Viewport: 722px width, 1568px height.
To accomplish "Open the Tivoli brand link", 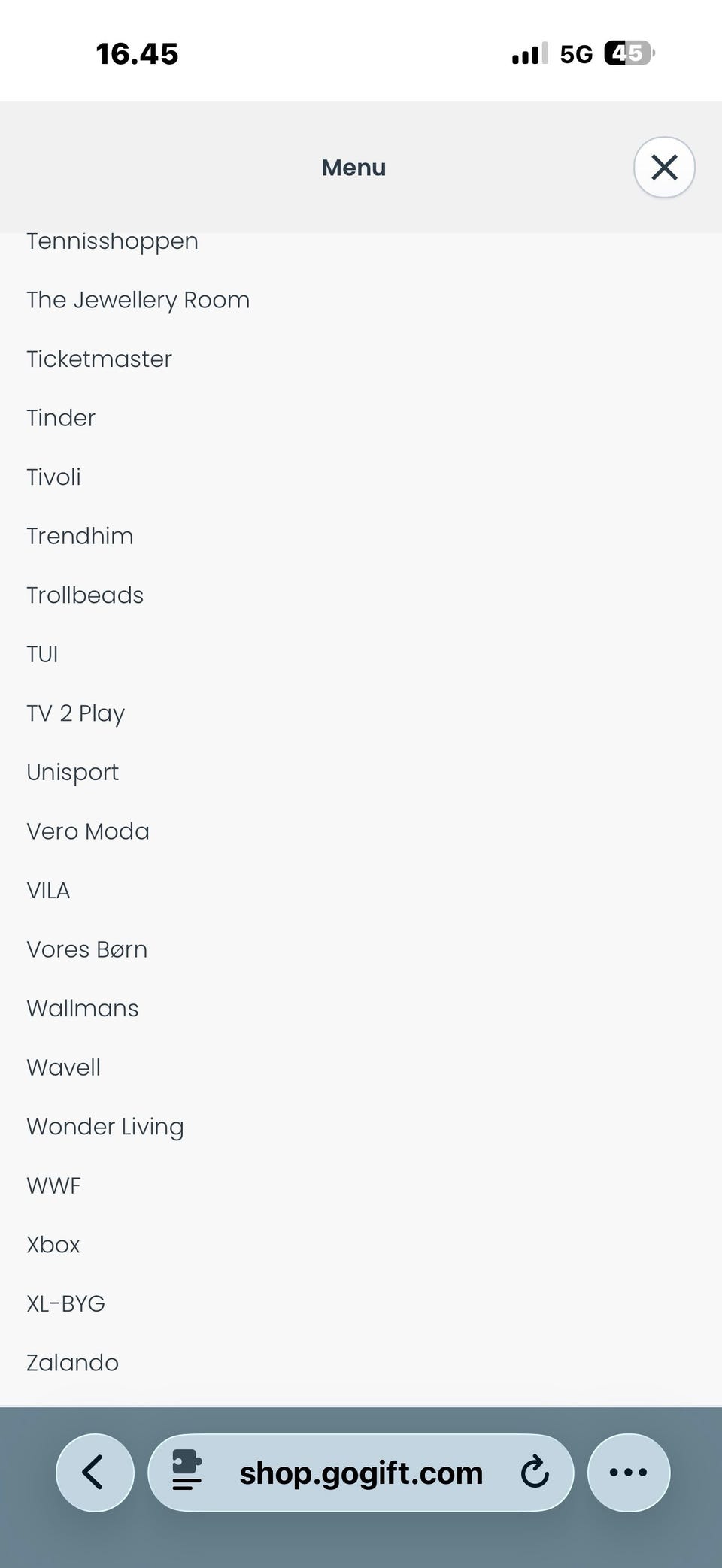I will (53, 477).
